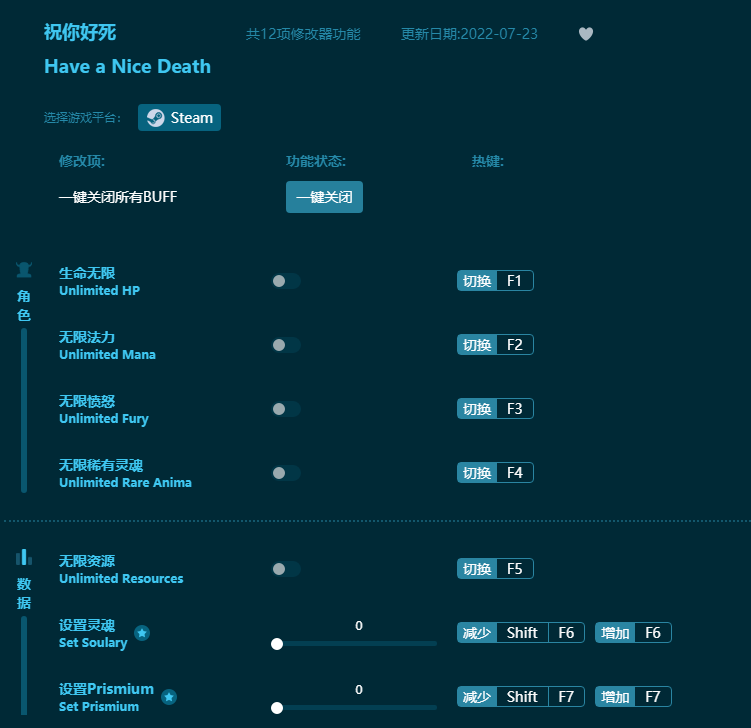Click the 减少 Shift F7 hotkey button
The height and width of the screenshot is (728, 751).
[521, 697]
